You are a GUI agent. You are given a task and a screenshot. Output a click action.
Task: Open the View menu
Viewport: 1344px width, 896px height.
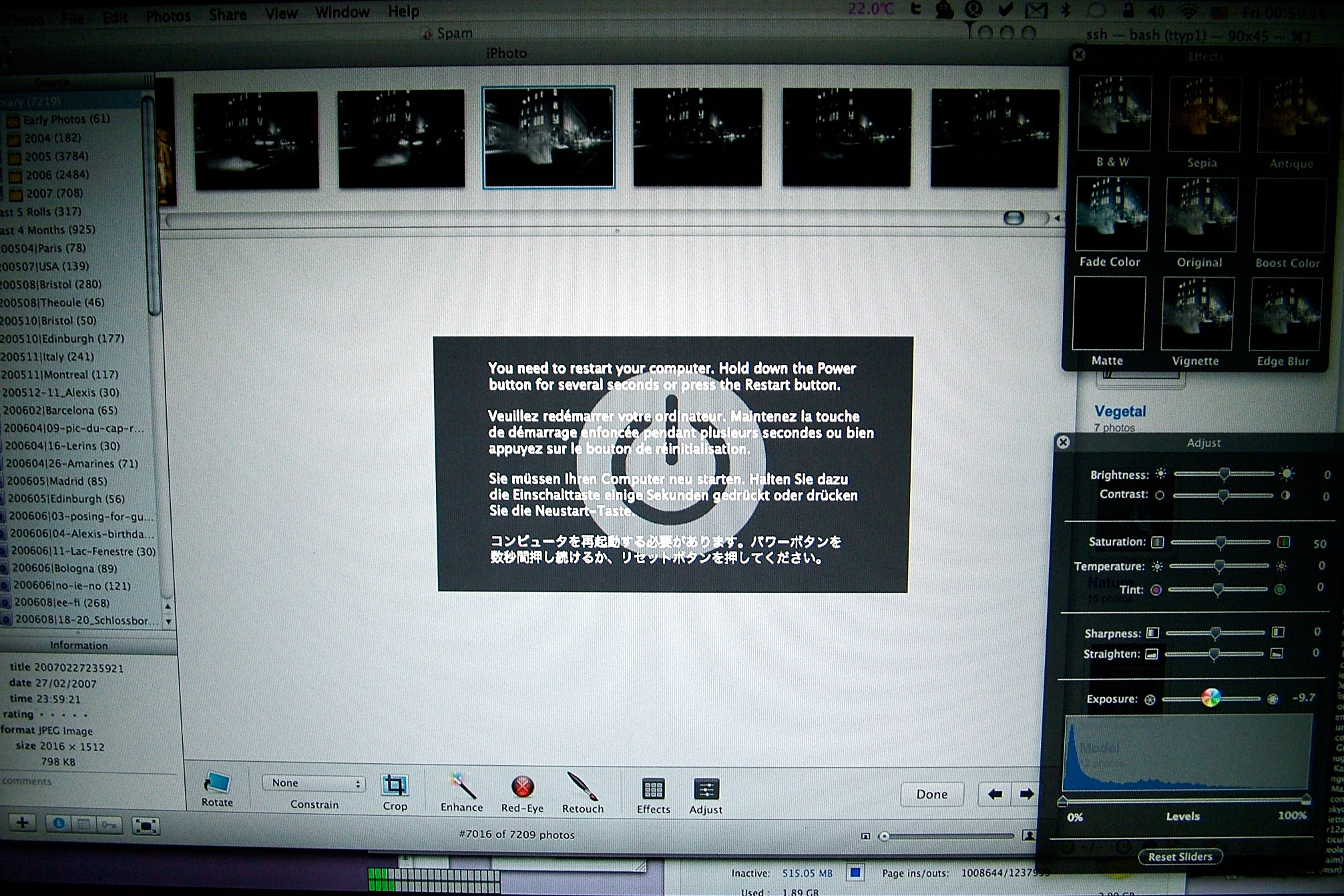(x=281, y=13)
